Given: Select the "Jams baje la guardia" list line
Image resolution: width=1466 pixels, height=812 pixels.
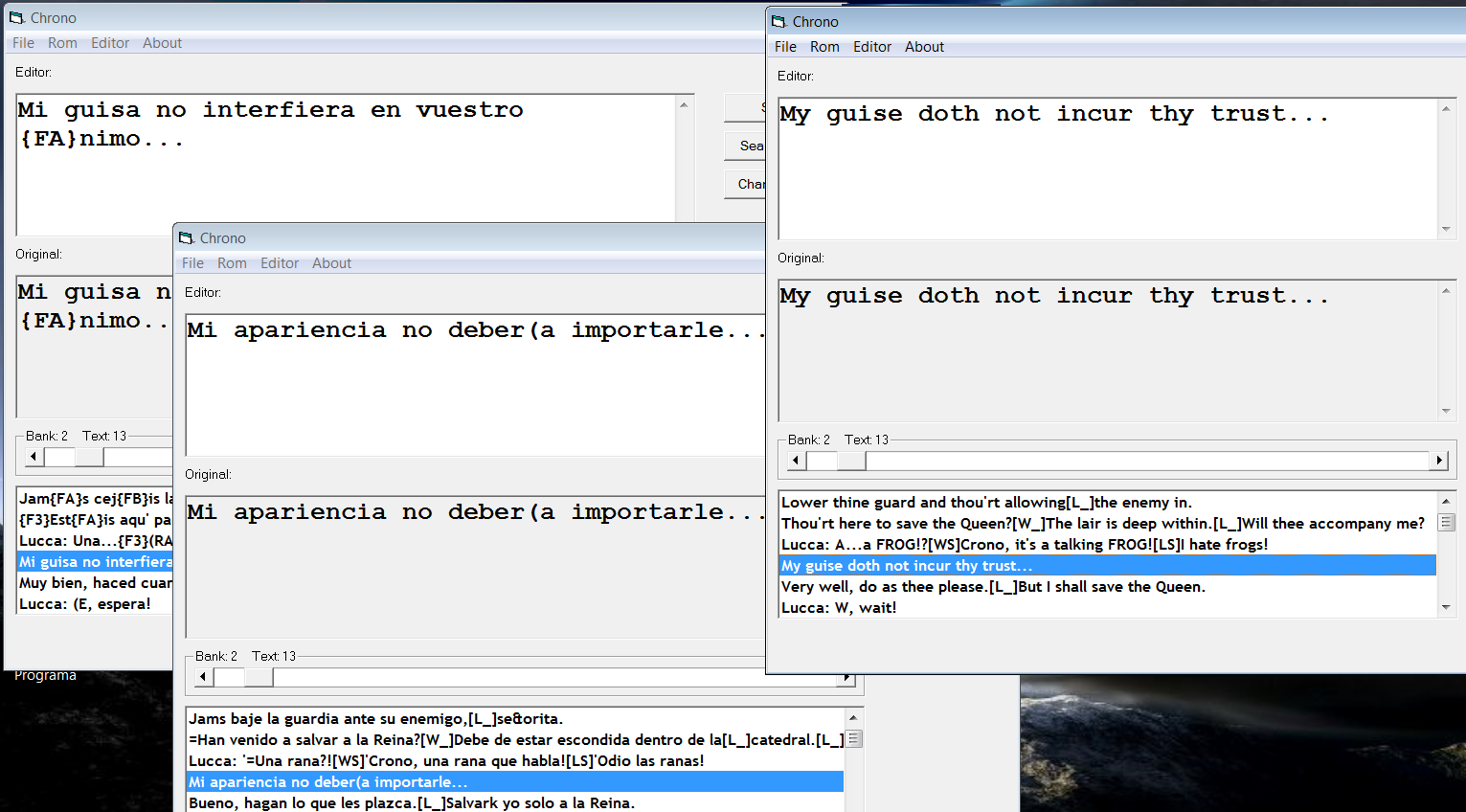Looking at the screenshot, I should click(x=375, y=719).
